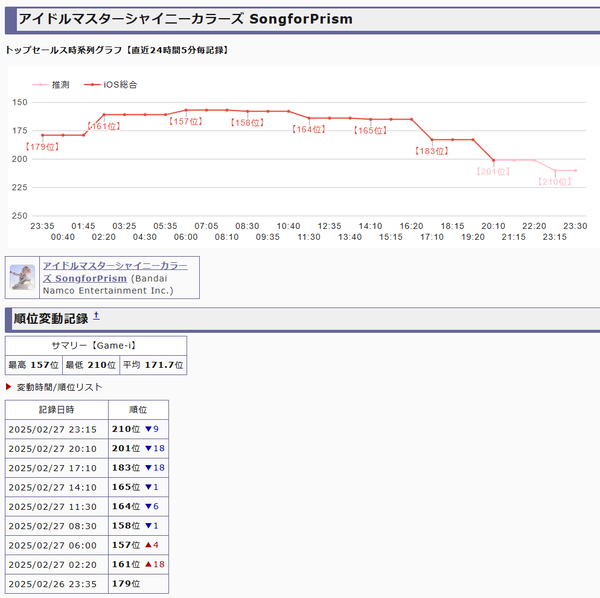The width and height of the screenshot is (600, 598).
Task: Click the 【201位】 chart data label
Action: (x=493, y=172)
